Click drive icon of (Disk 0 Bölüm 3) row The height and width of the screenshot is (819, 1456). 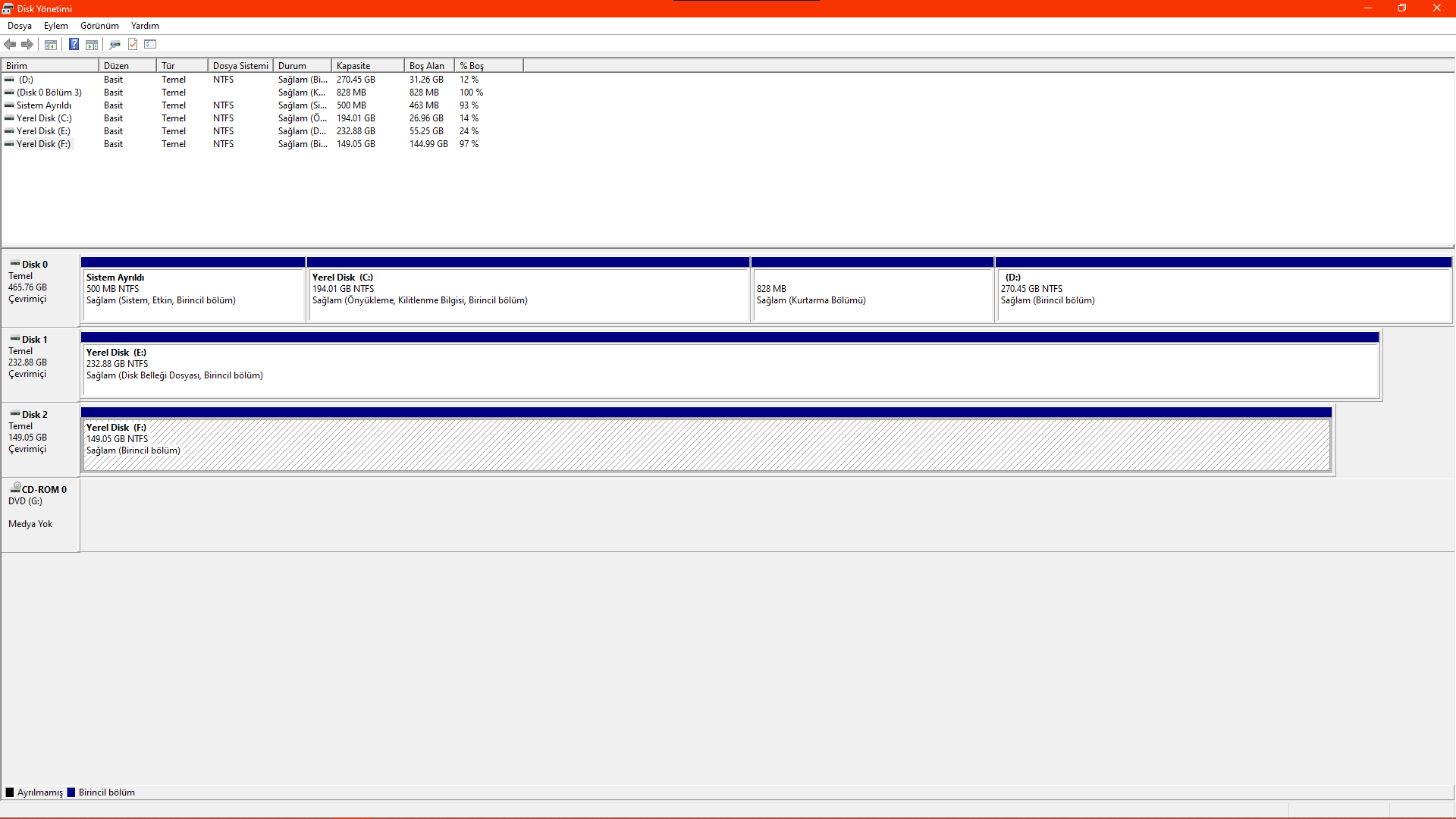point(9,93)
